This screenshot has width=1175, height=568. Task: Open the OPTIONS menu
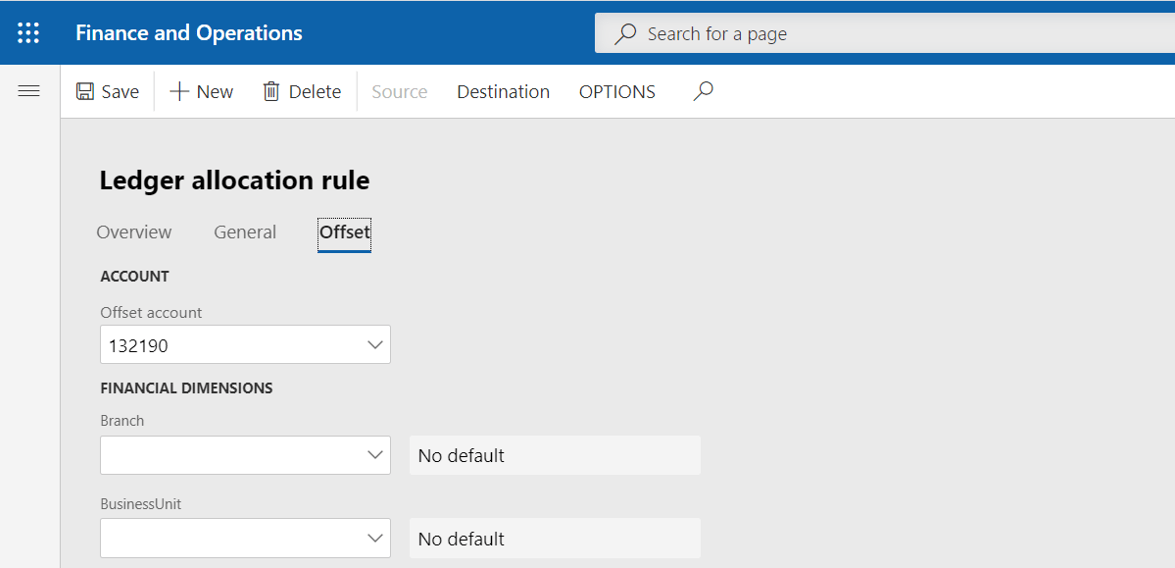tap(617, 91)
